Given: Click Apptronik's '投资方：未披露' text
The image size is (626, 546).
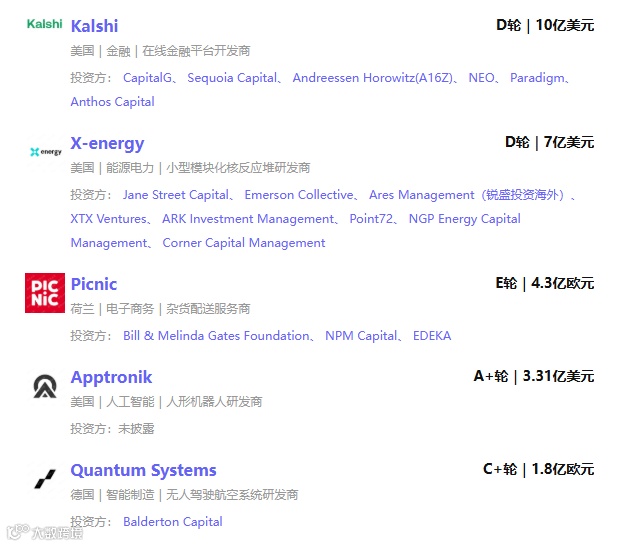Looking at the screenshot, I should pyautogui.click(x=112, y=429).
